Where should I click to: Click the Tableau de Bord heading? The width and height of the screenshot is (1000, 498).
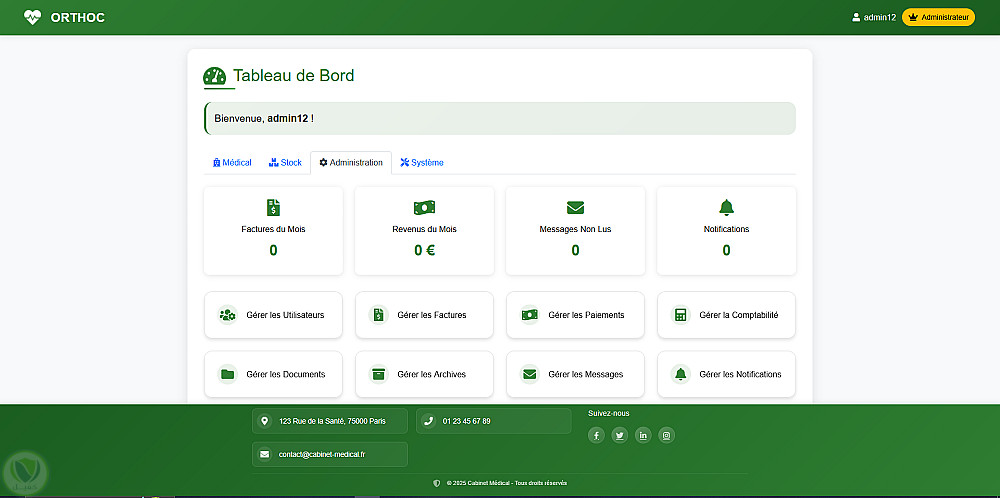point(293,75)
